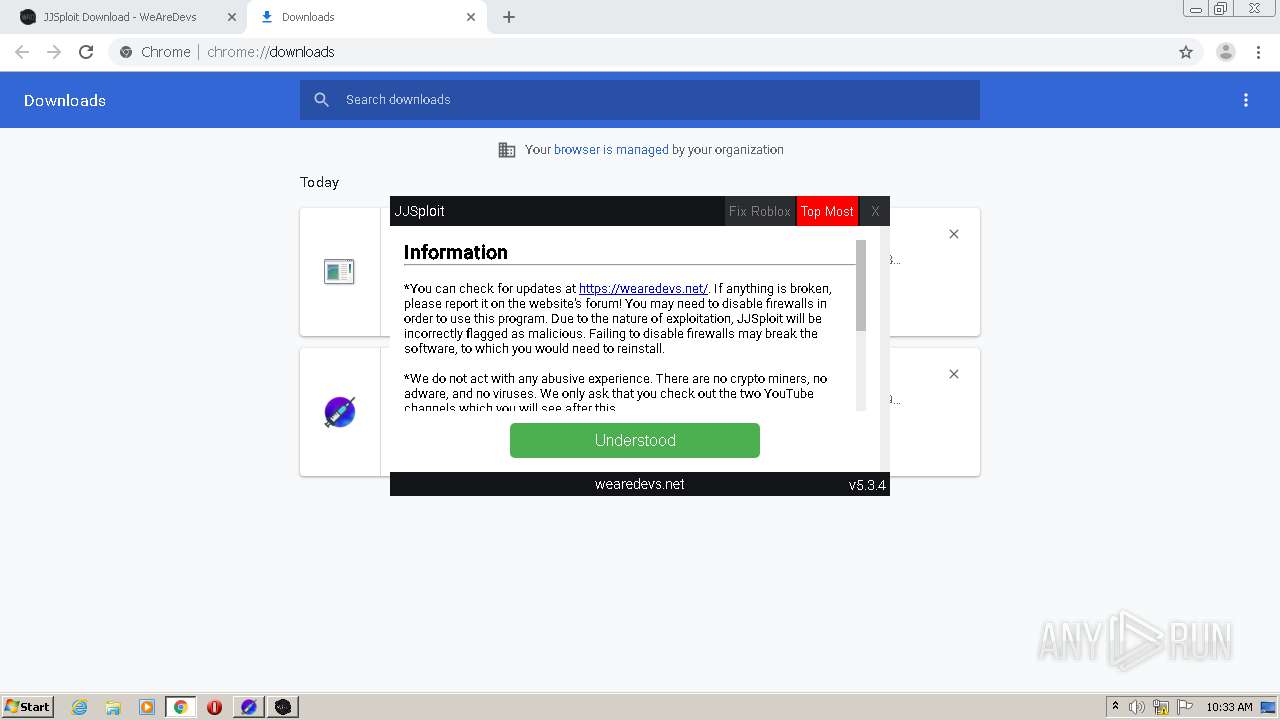Click the Information heading in JJSploit

(x=456, y=252)
